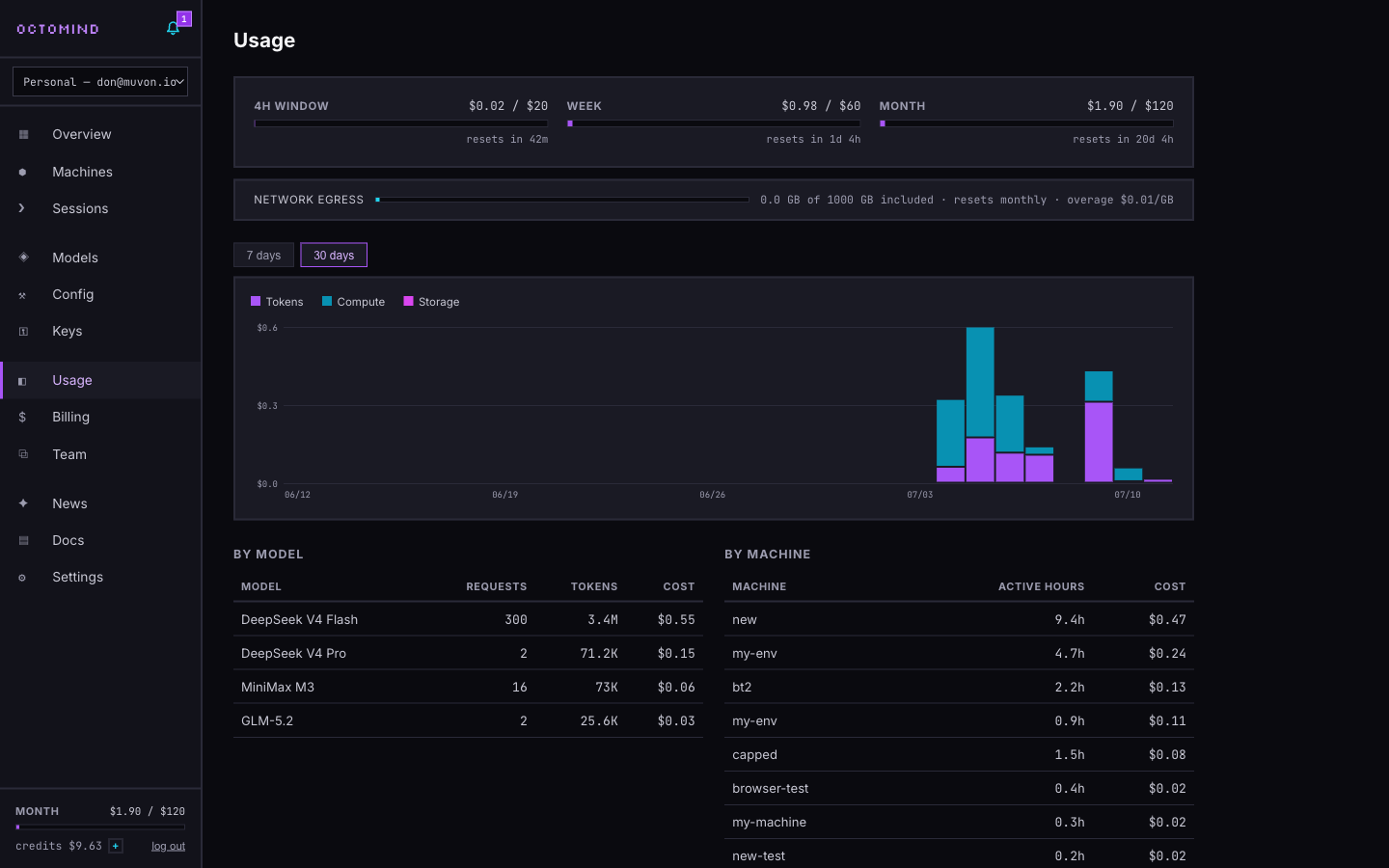Select the GLM-5.2 model row
Viewport: 1389px width, 868px height.
[468, 720]
